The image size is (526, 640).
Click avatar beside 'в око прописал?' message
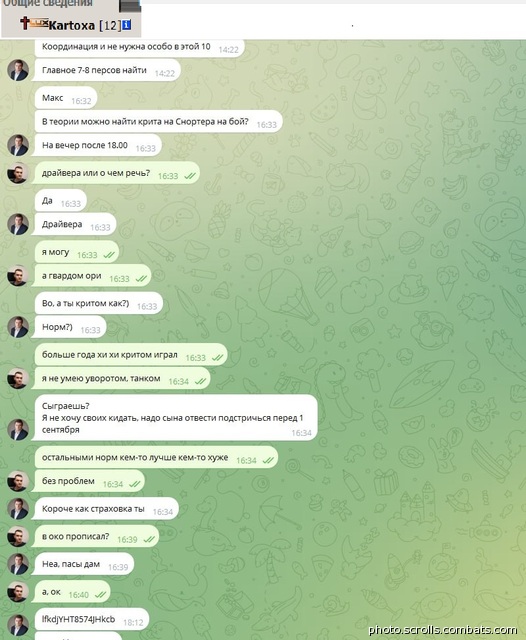click(x=18, y=536)
